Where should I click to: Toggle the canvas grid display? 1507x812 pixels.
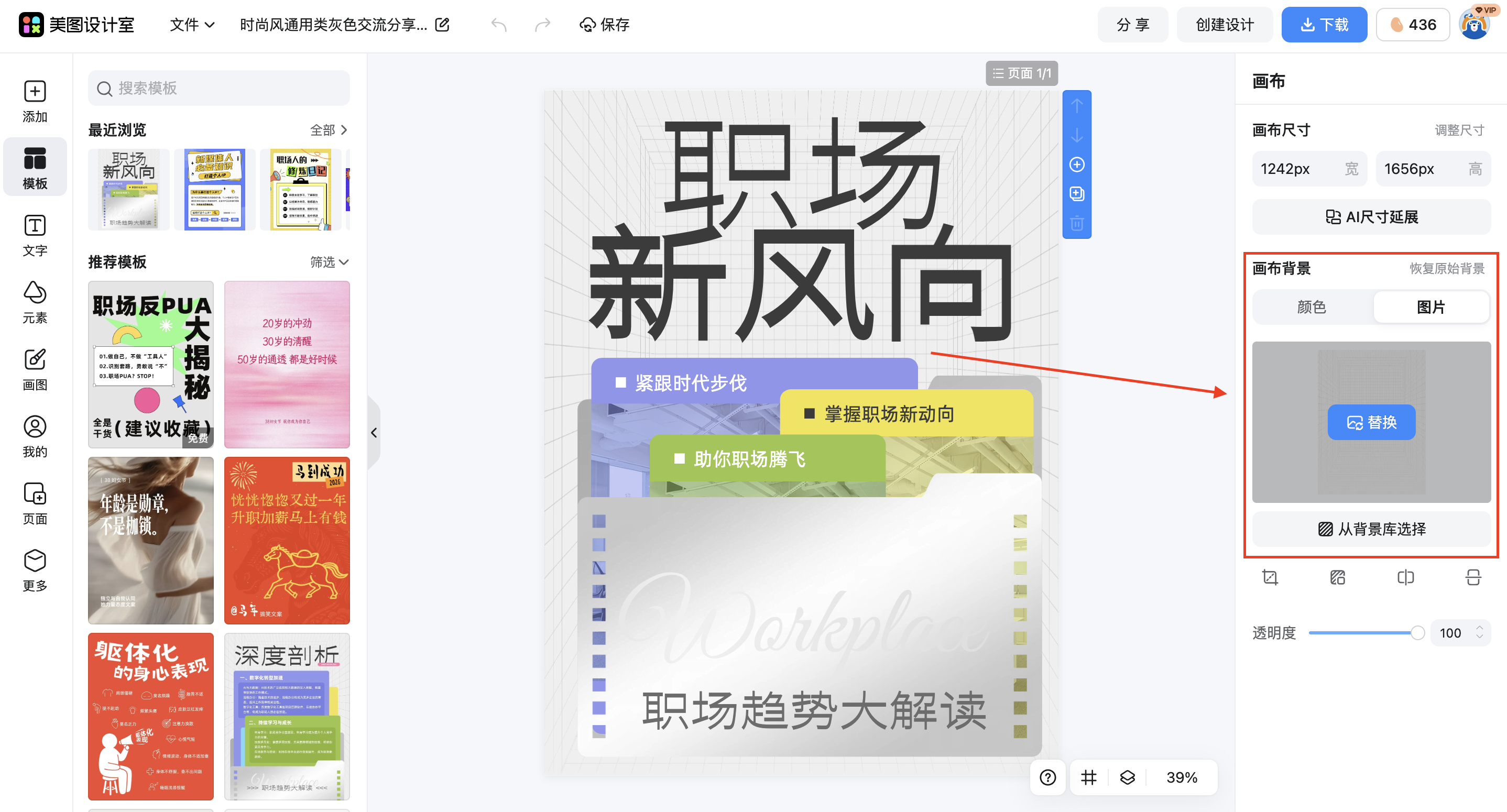(1088, 777)
